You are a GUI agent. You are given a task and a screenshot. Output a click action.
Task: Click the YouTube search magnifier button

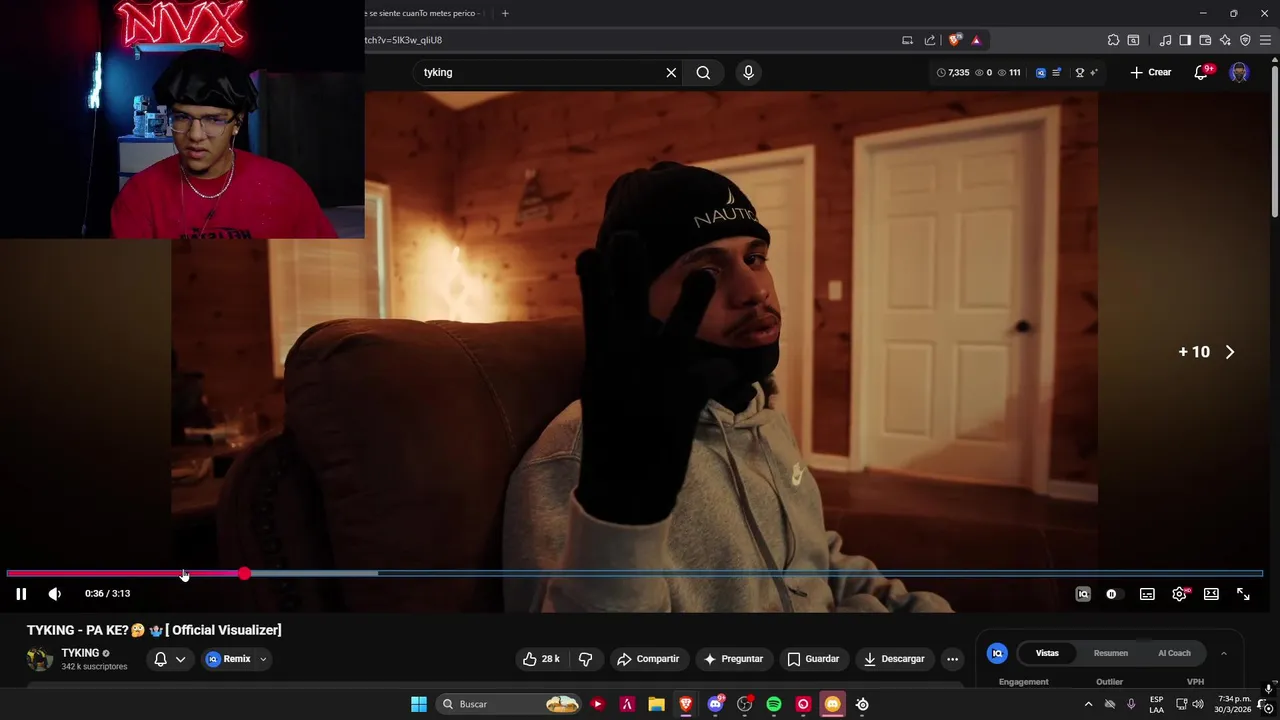[x=703, y=72]
